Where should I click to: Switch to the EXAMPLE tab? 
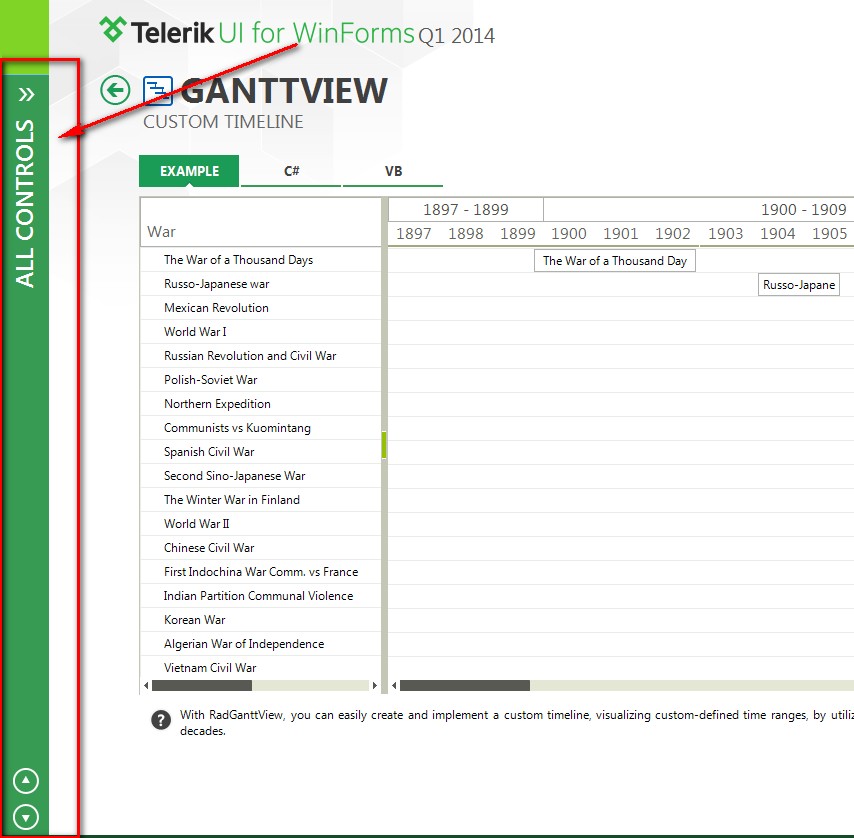point(189,171)
